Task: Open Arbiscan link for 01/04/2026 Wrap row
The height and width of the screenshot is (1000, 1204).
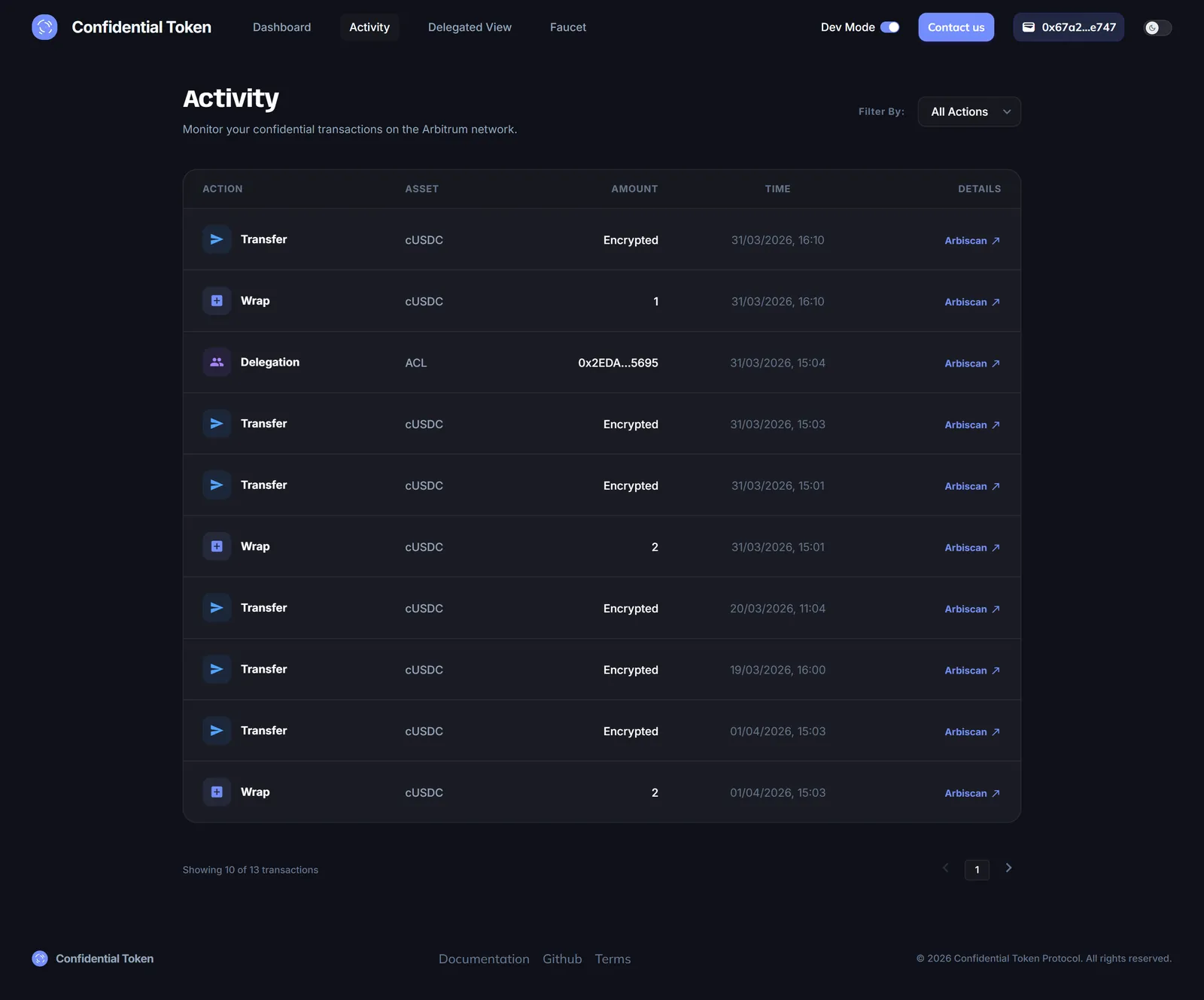Action: (972, 793)
